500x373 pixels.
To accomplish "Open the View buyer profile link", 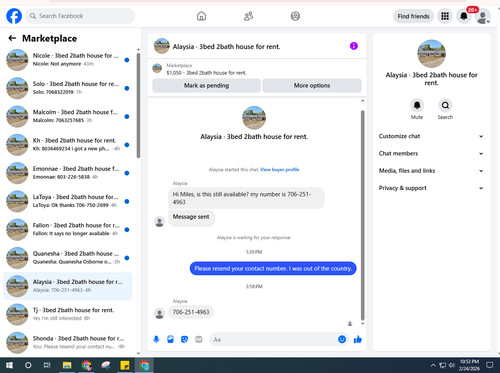I will coord(280,170).
